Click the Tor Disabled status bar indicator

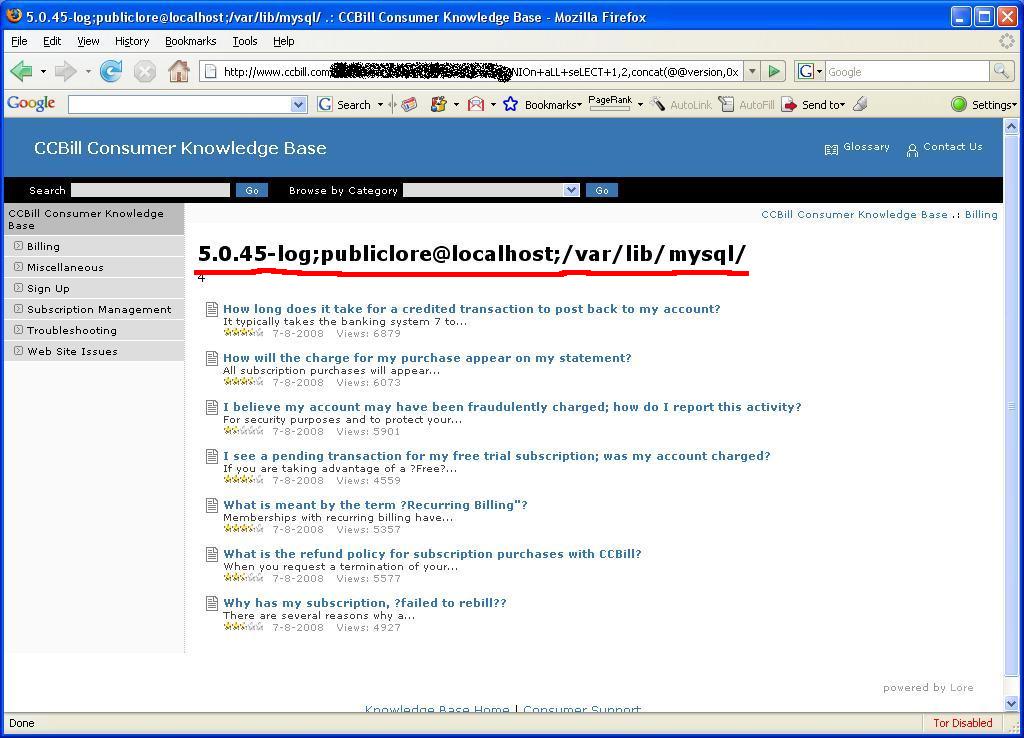point(963,723)
